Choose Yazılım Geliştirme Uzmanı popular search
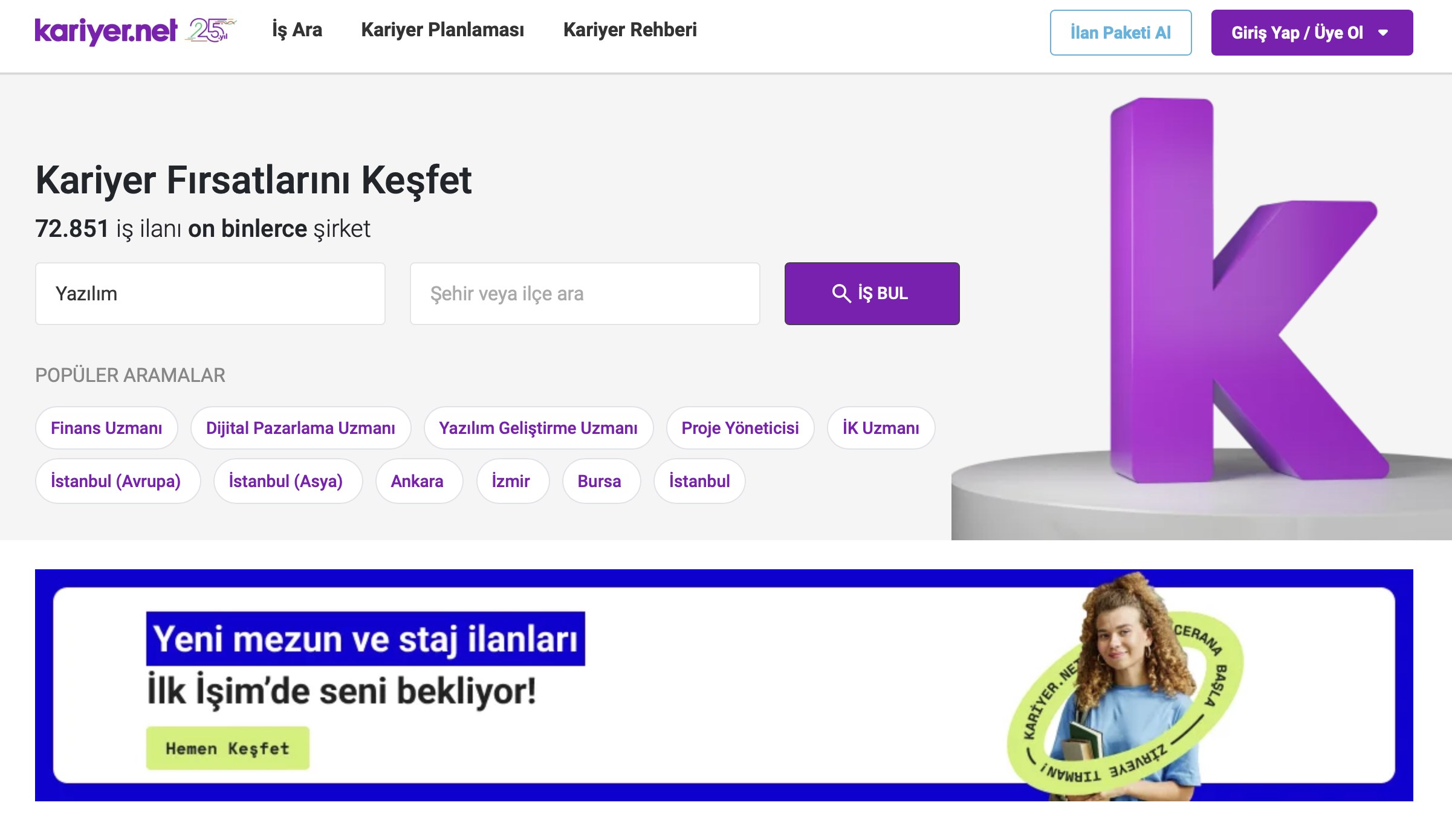Screen dimensions: 1452x840 click(x=538, y=428)
